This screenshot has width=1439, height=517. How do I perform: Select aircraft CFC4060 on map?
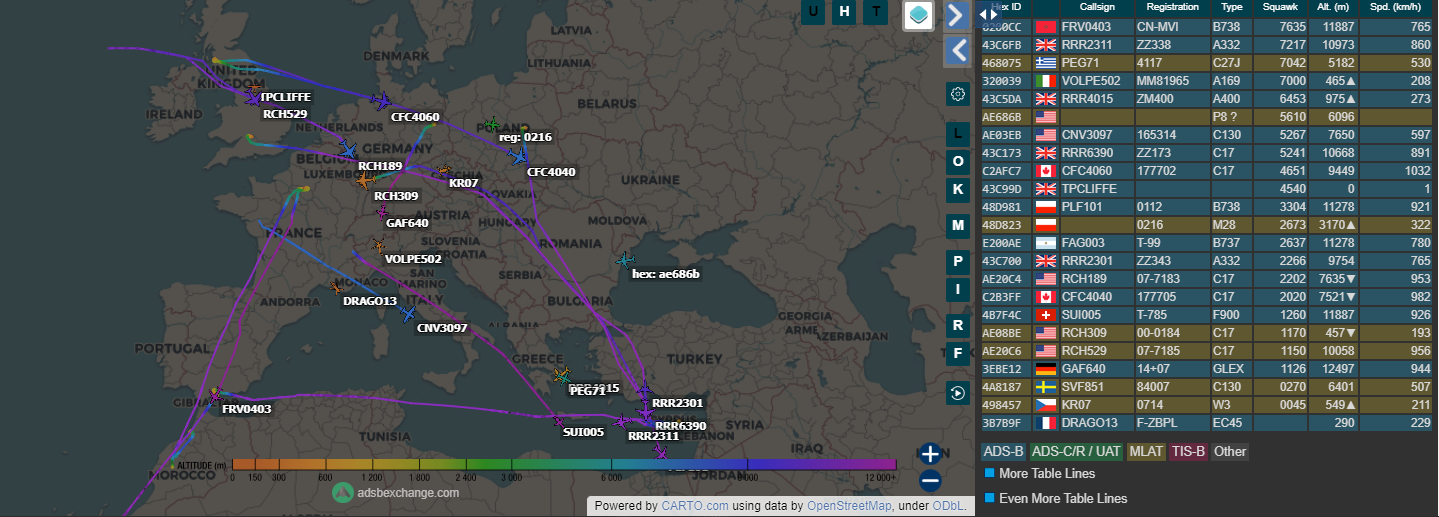(x=380, y=100)
